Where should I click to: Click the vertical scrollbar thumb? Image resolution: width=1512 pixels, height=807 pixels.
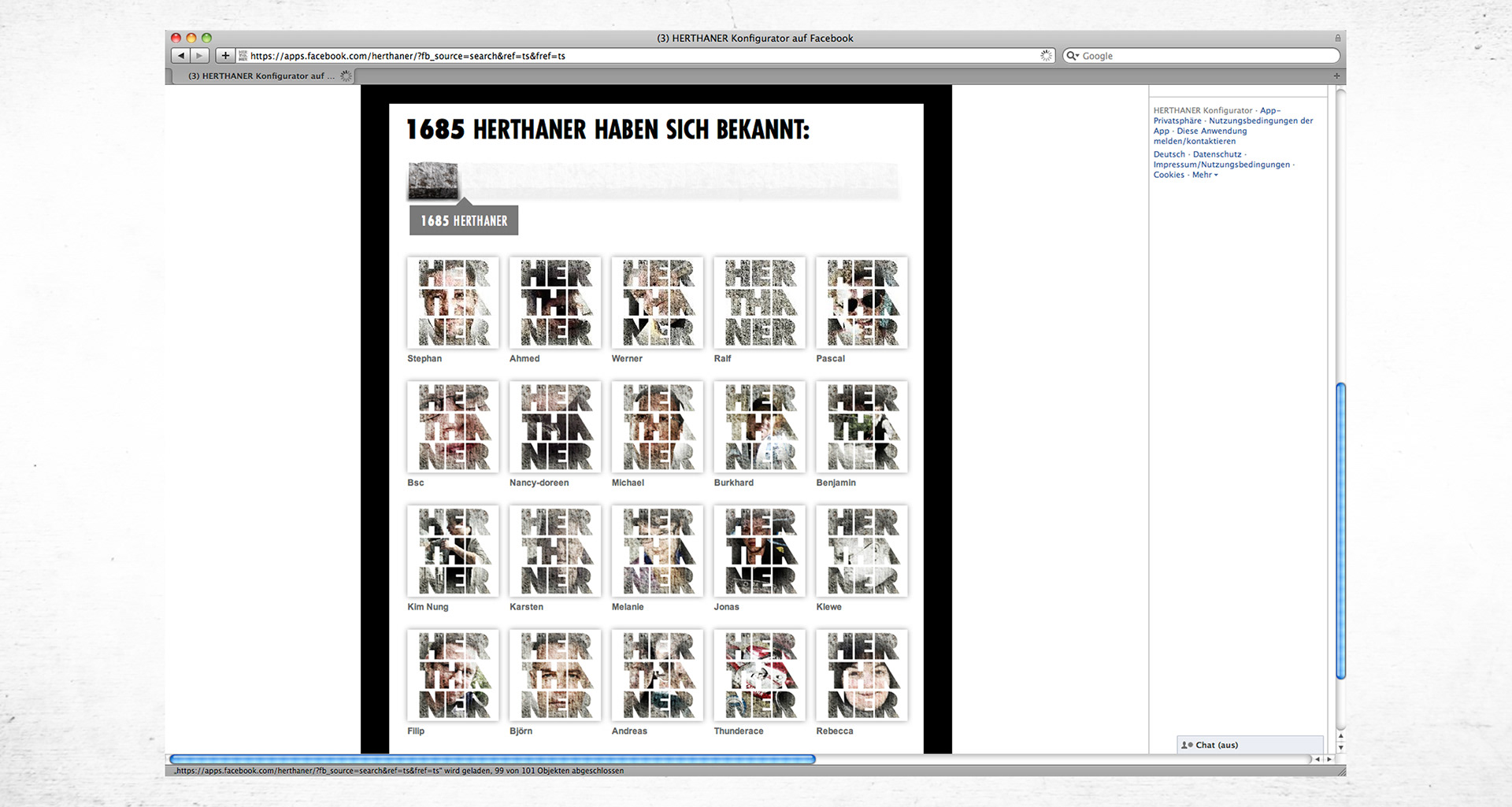[1340, 531]
